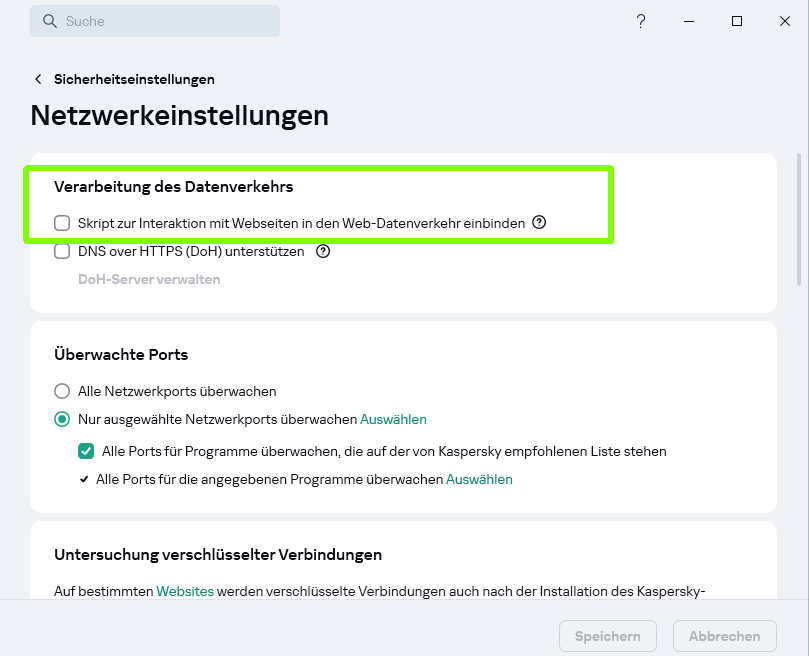Minimize the settings window
This screenshot has width=809, height=656.
[x=689, y=21]
